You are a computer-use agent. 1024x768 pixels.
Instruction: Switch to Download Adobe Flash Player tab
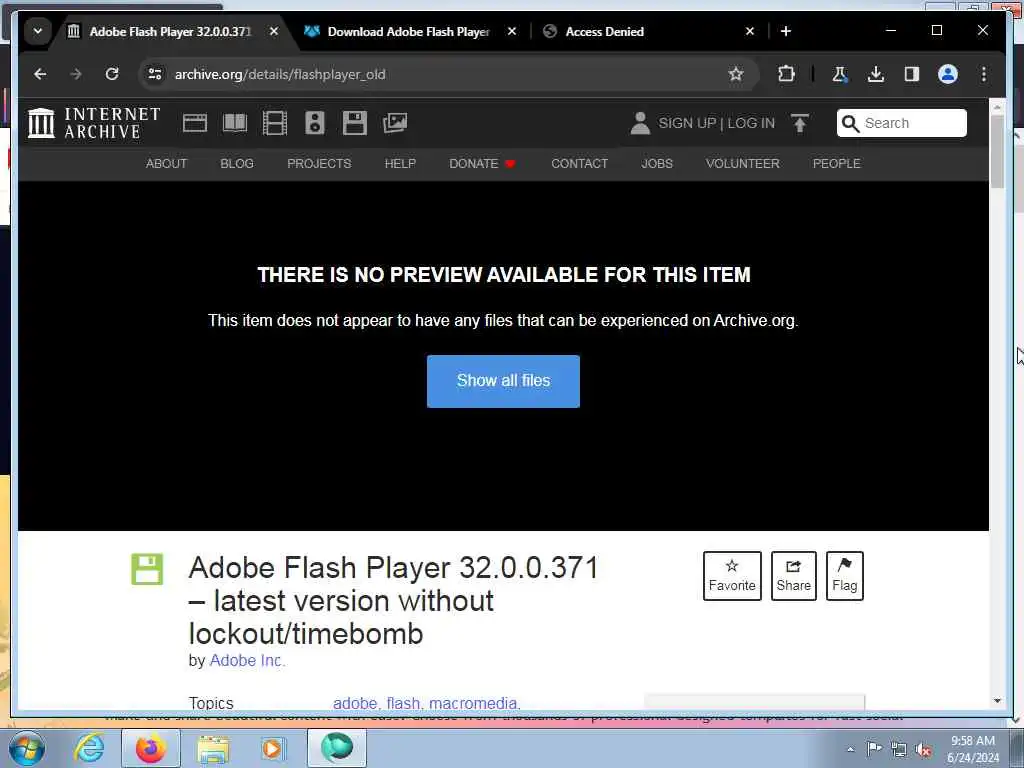[x=409, y=31]
